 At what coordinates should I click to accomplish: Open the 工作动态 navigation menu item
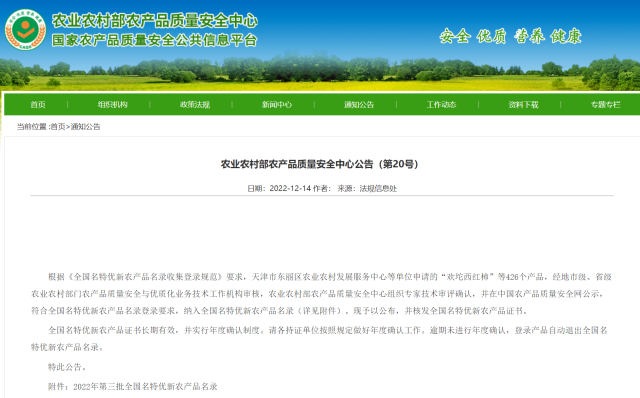coord(441,105)
